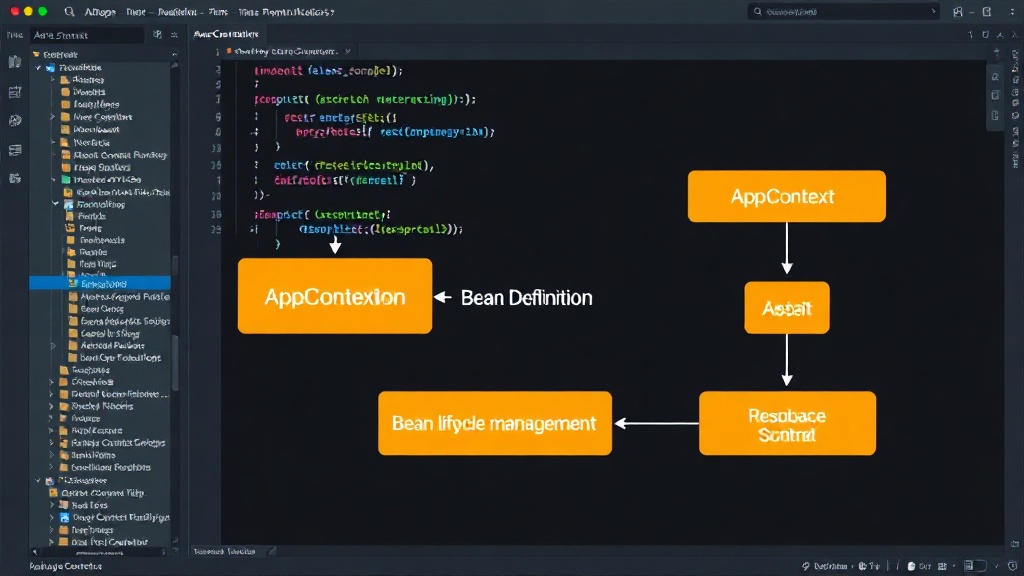Collapse the project panel with the header chevron
The height and width of the screenshot is (576, 1024).
click(x=174, y=55)
